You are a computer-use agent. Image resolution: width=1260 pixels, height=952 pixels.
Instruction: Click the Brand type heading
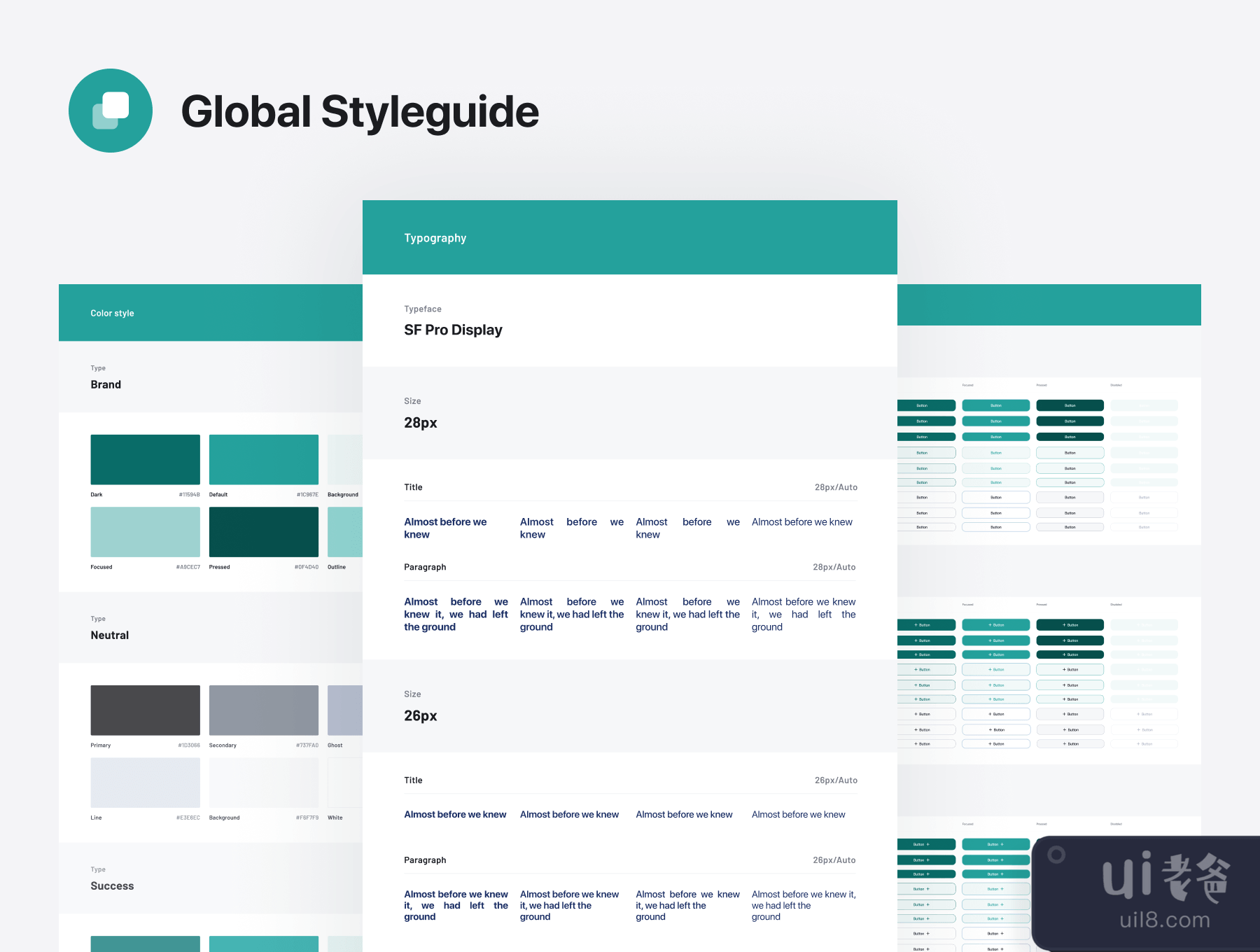(x=106, y=384)
